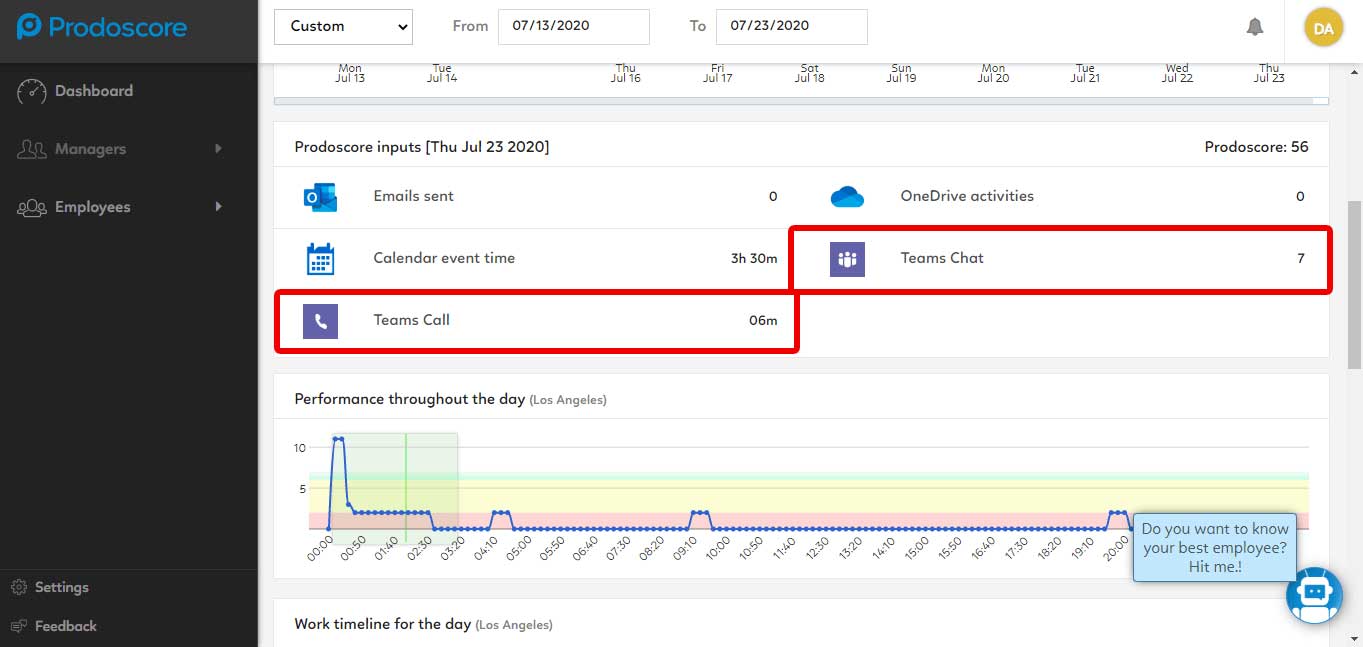Click the Dashboard gauge icon
1363x647 pixels.
(32, 91)
